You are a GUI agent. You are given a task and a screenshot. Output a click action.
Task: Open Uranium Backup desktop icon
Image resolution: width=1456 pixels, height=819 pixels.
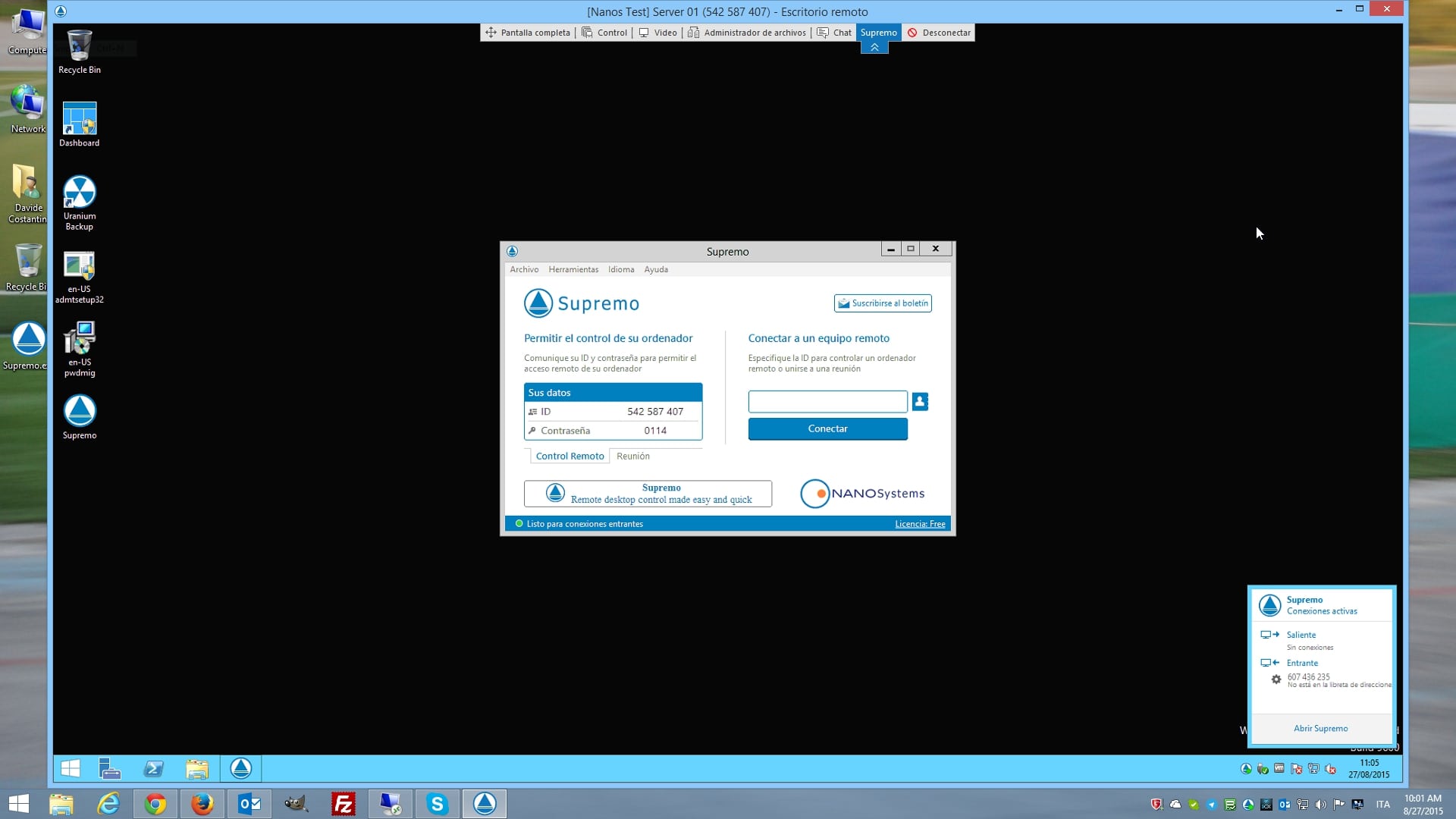pyautogui.click(x=80, y=203)
